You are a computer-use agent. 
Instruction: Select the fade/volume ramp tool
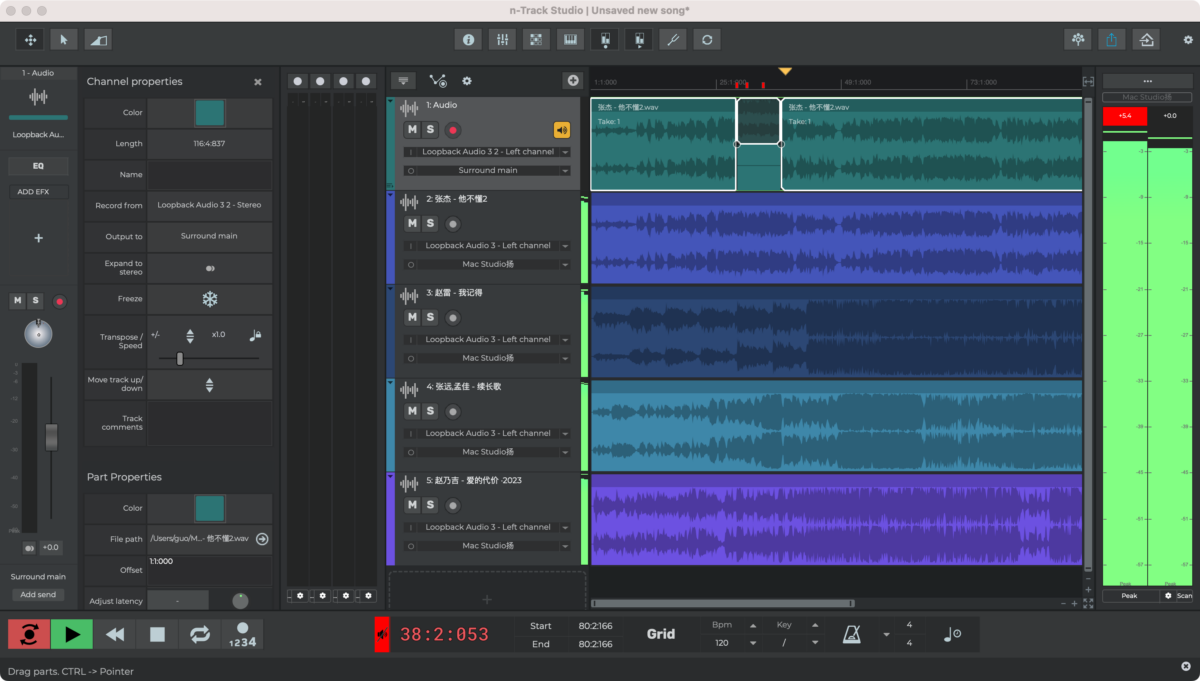[98, 39]
